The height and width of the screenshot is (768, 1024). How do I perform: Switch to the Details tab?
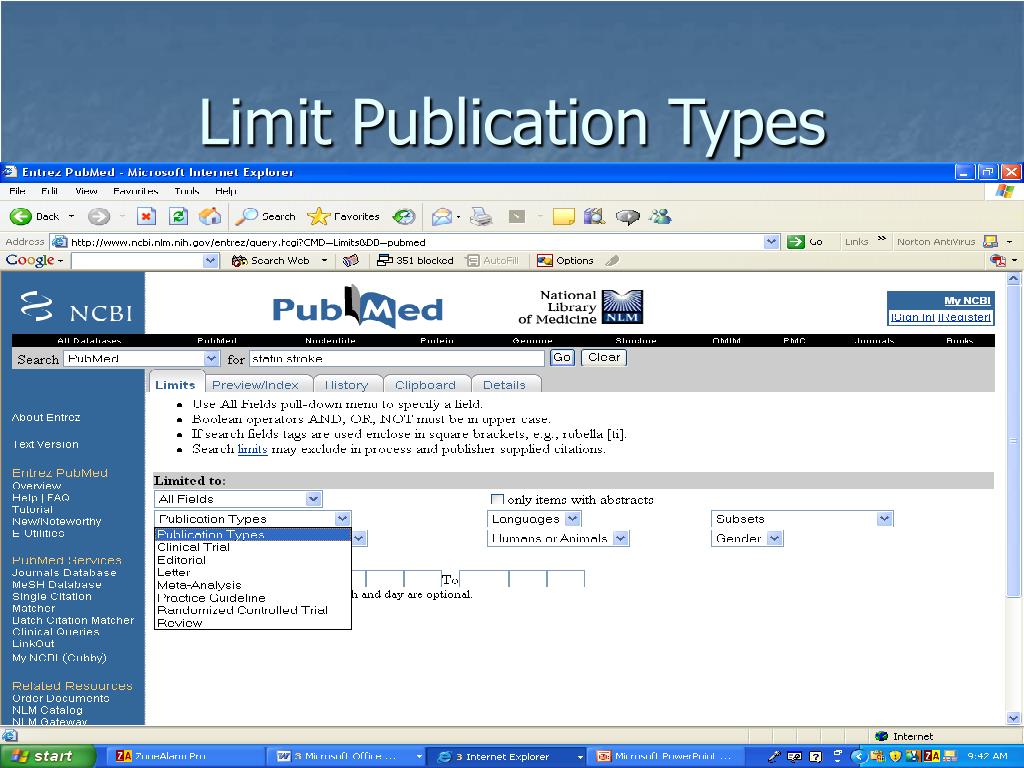(x=505, y=385)
